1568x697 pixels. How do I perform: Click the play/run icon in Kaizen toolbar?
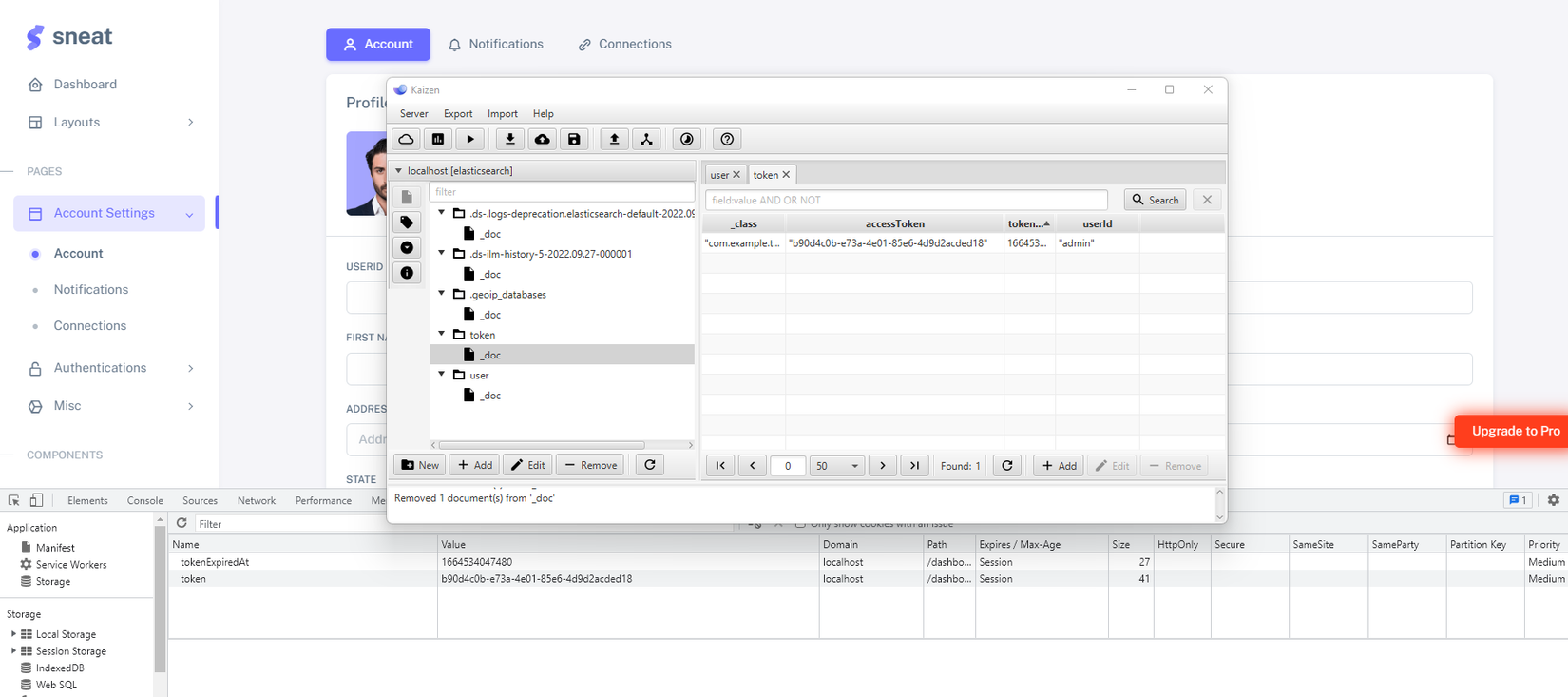[x=470, y=140]
